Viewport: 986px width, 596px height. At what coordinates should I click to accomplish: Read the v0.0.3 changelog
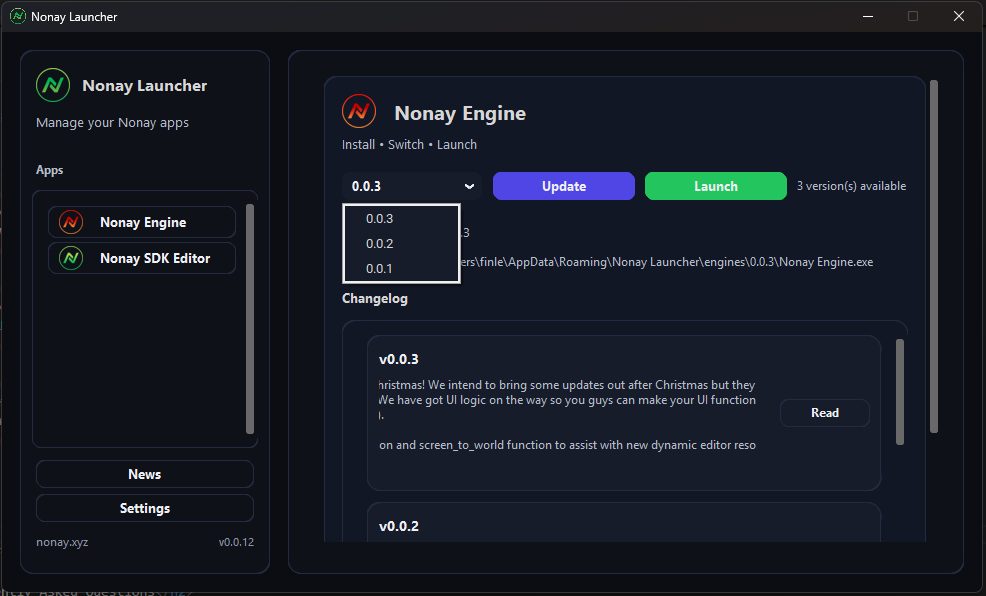[824, 412]
